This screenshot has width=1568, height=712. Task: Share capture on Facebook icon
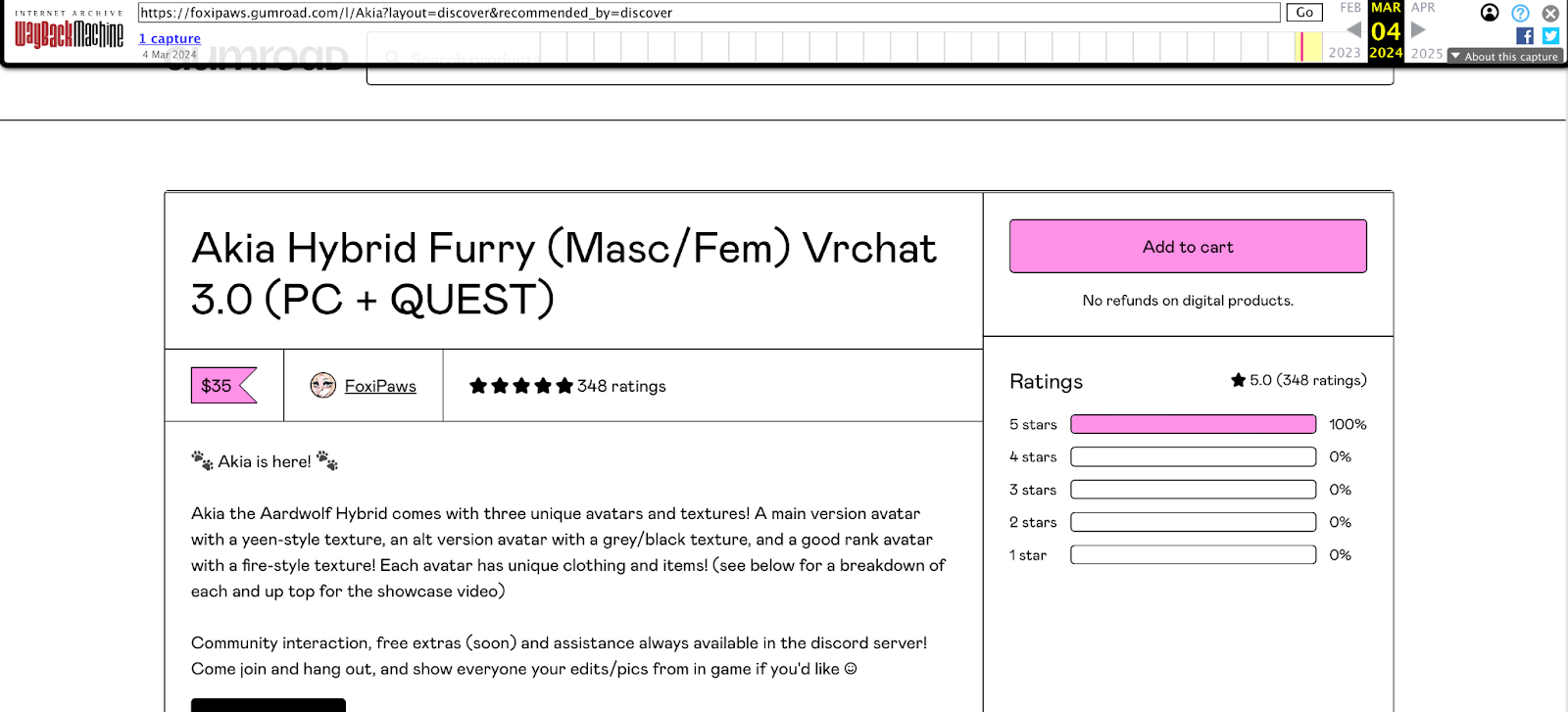(1525, 35)
